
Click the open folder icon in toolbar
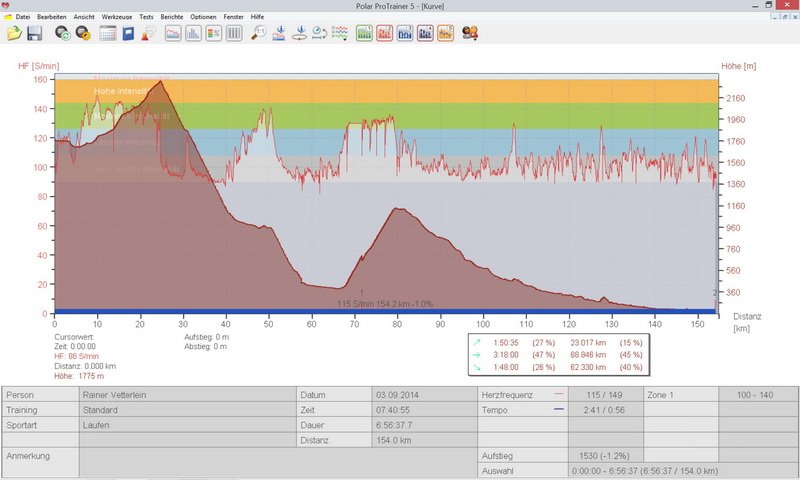pyautogui.click(x=14, y=33)
